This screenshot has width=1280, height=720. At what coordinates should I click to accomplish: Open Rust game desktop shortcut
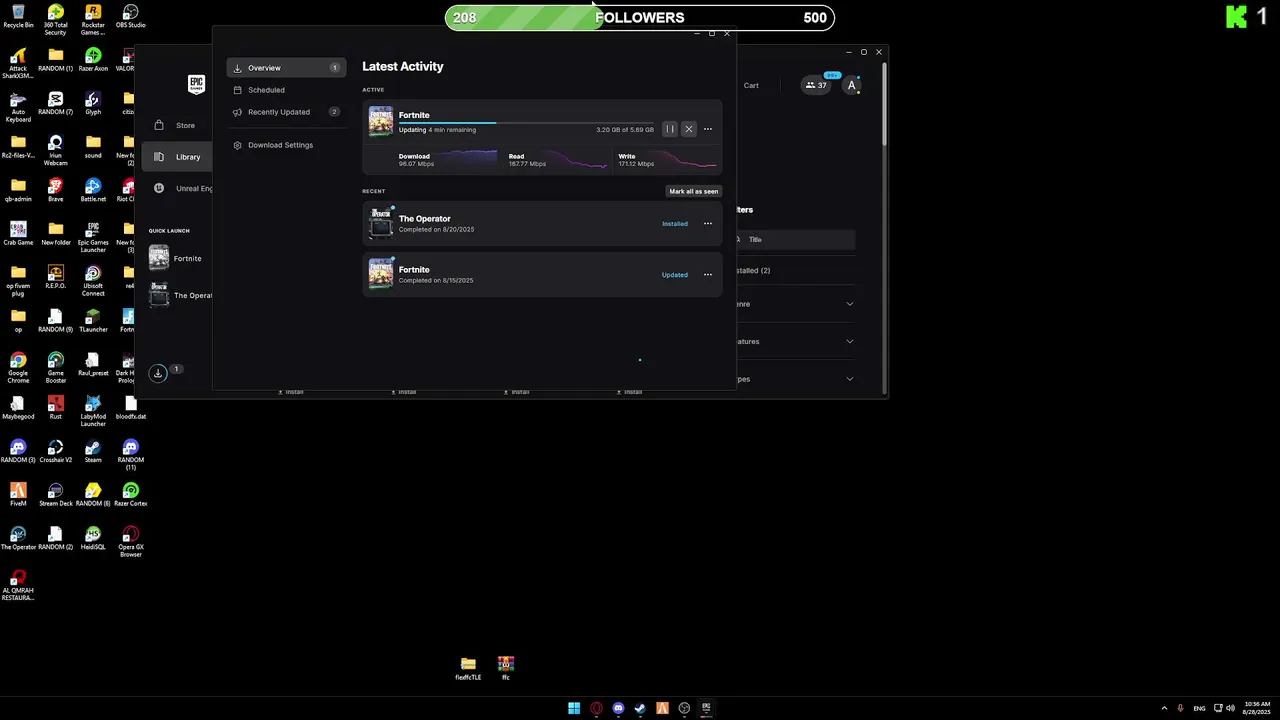pos(55,407)
